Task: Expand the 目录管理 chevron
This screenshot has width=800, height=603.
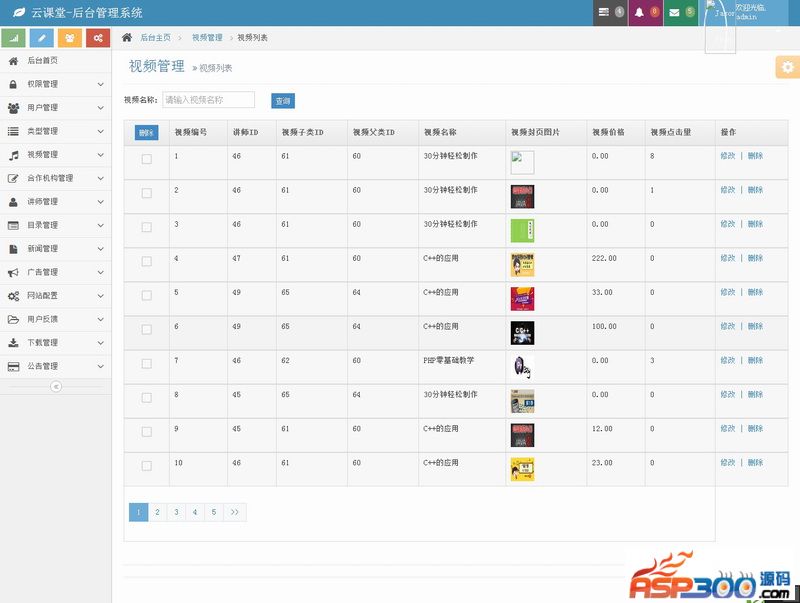Action: click(101, 225)
